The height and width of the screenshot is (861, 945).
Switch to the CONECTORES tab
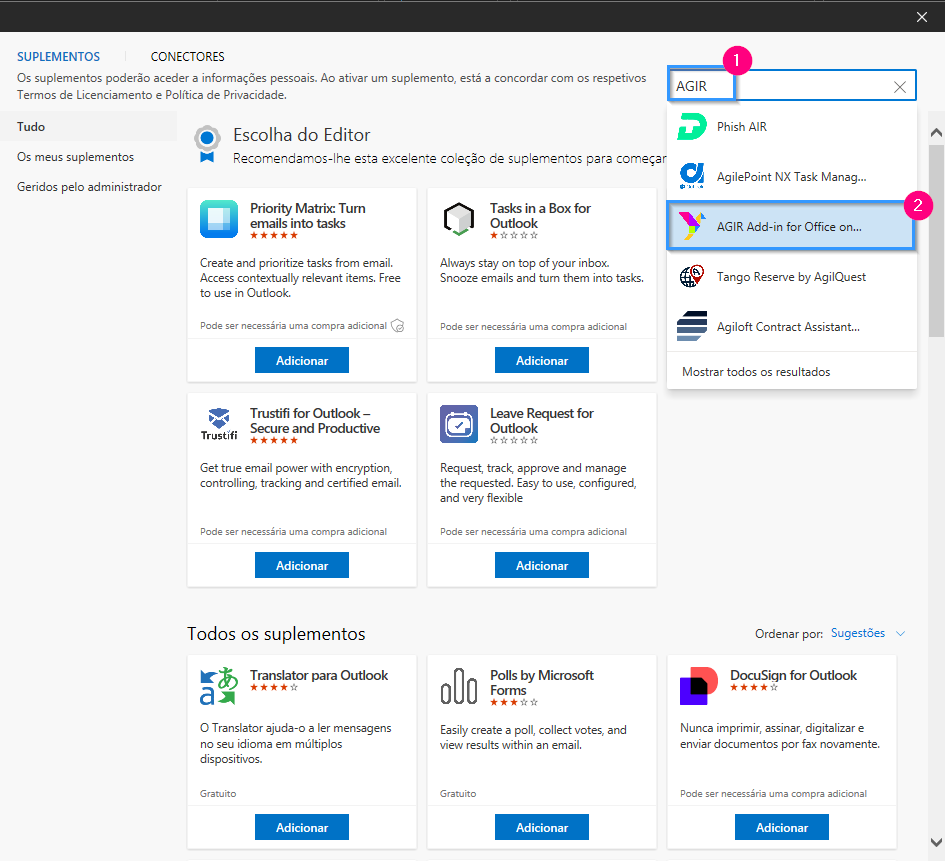pos(187,57)
